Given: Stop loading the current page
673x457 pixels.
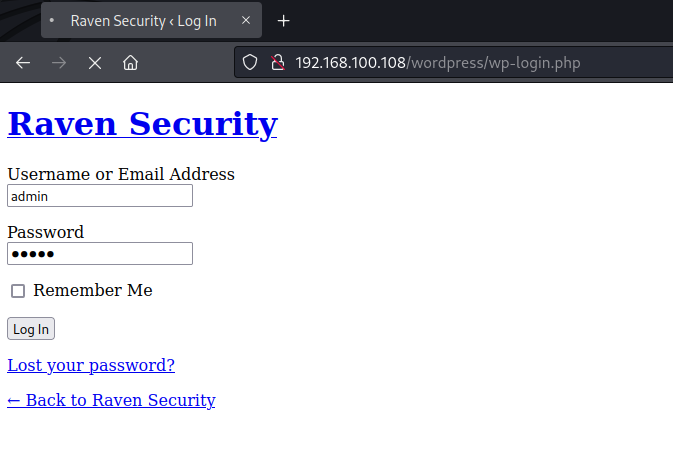Looking at the screenshot, I should [x=95, y=62].
